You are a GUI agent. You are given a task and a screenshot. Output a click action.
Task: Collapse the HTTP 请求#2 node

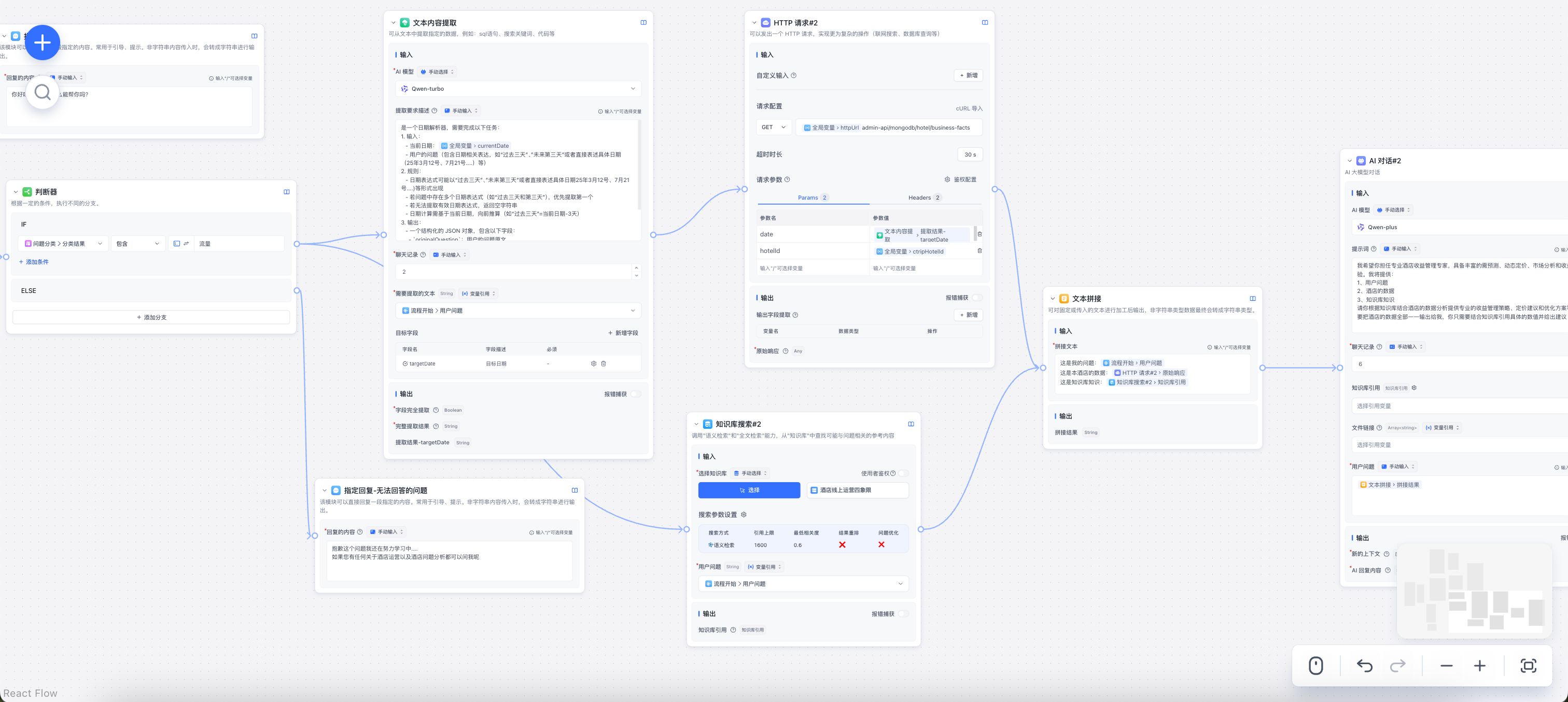754,22
